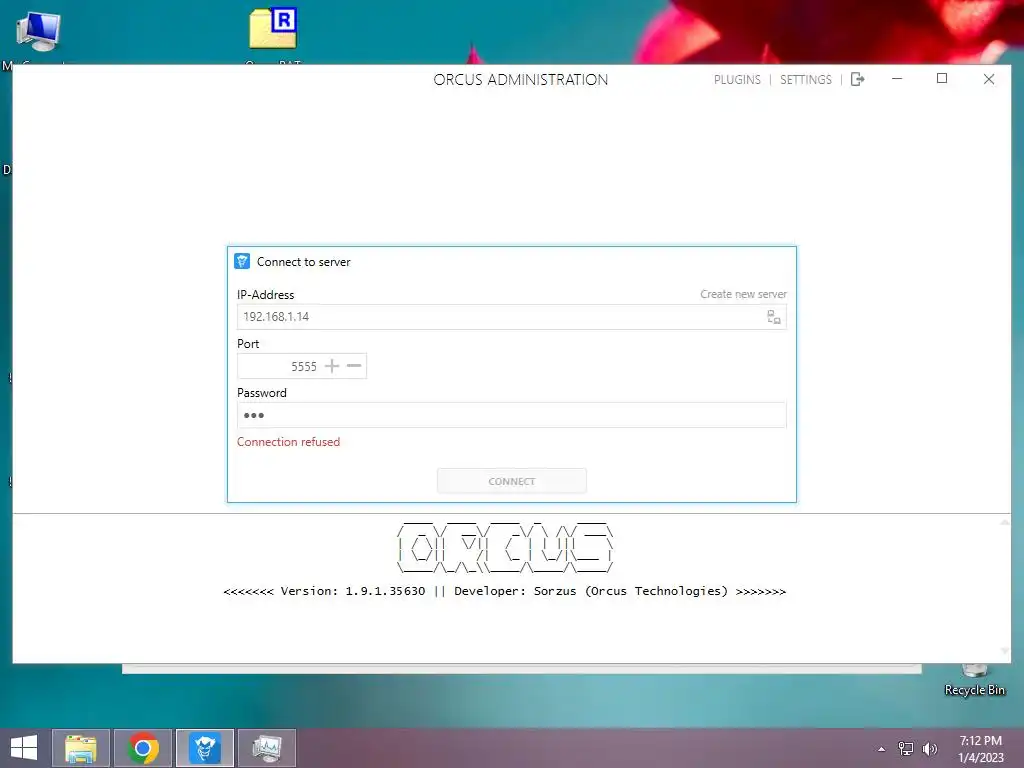The height and width of the screenshot is (768, 1024).
Task: Open the SETTINGS menu
Action: click(x=805, y=80)
